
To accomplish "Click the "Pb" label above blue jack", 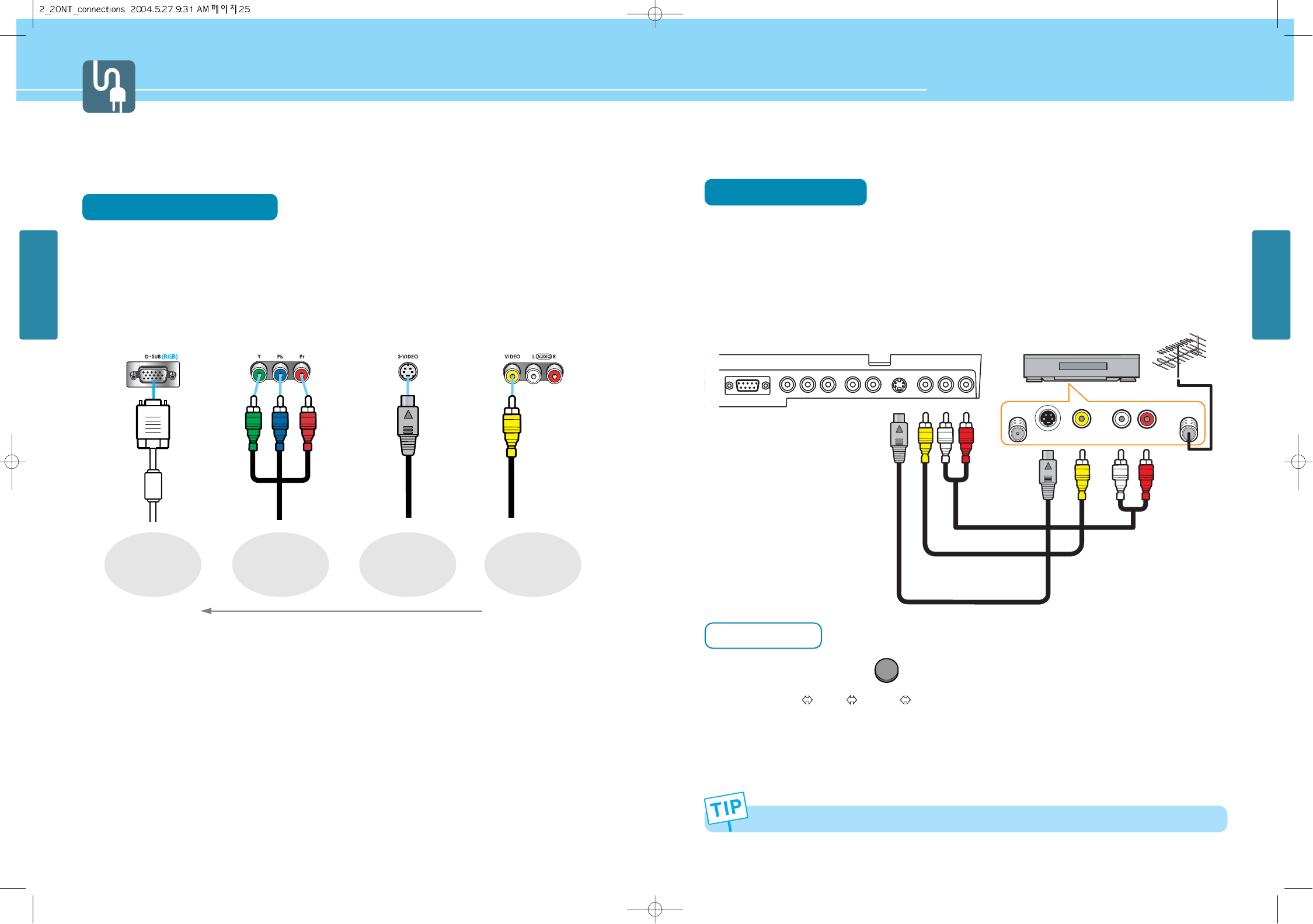I will pos(280,357).
